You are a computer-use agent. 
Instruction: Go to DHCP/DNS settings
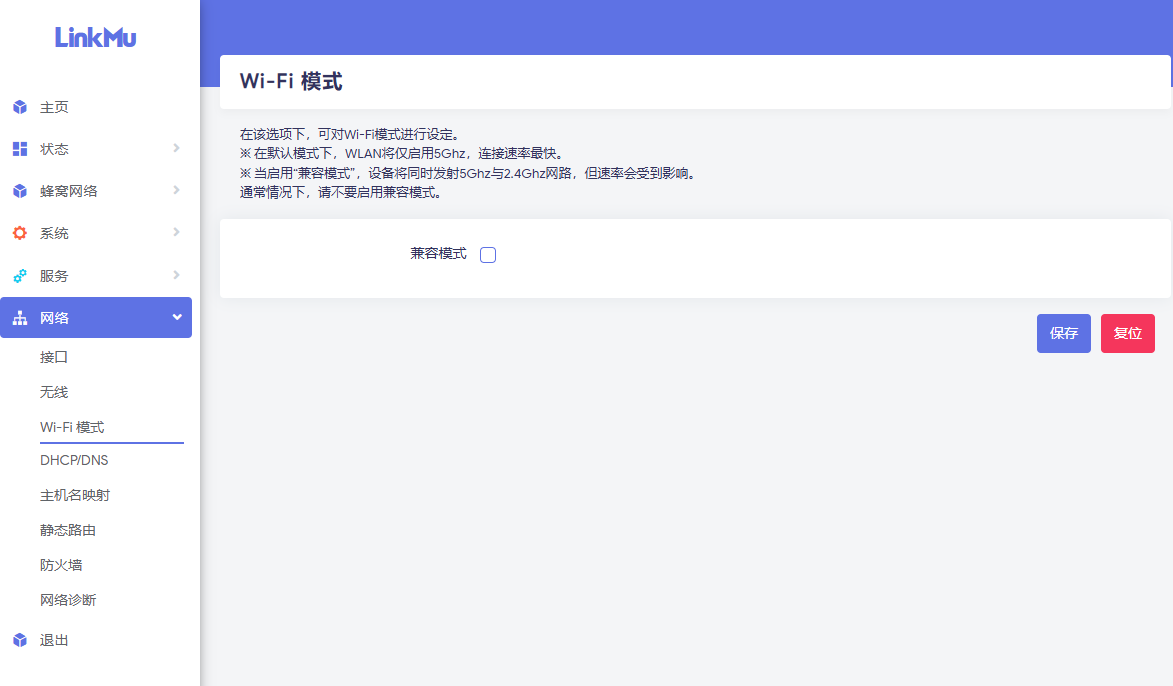74,460
